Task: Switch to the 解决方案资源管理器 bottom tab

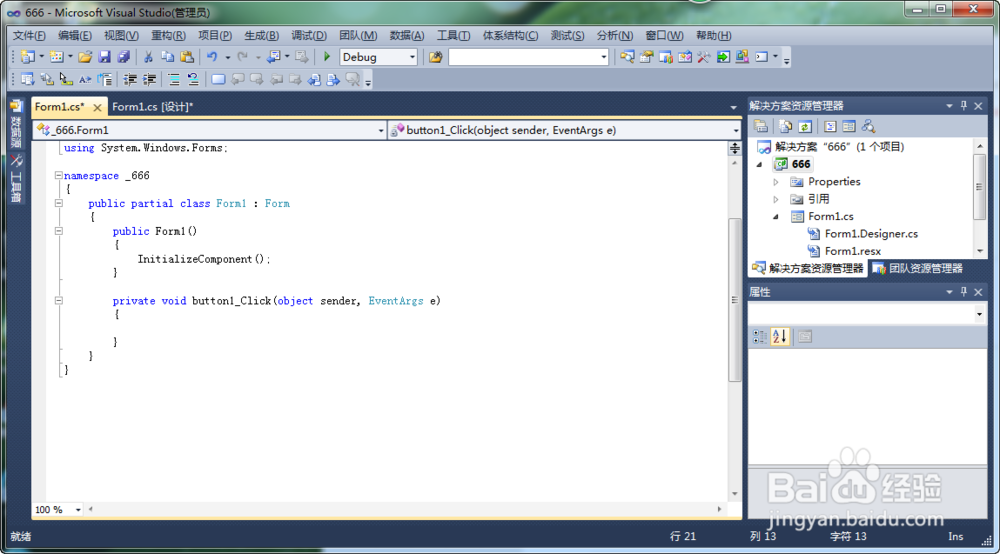Action: click(807, 268)
